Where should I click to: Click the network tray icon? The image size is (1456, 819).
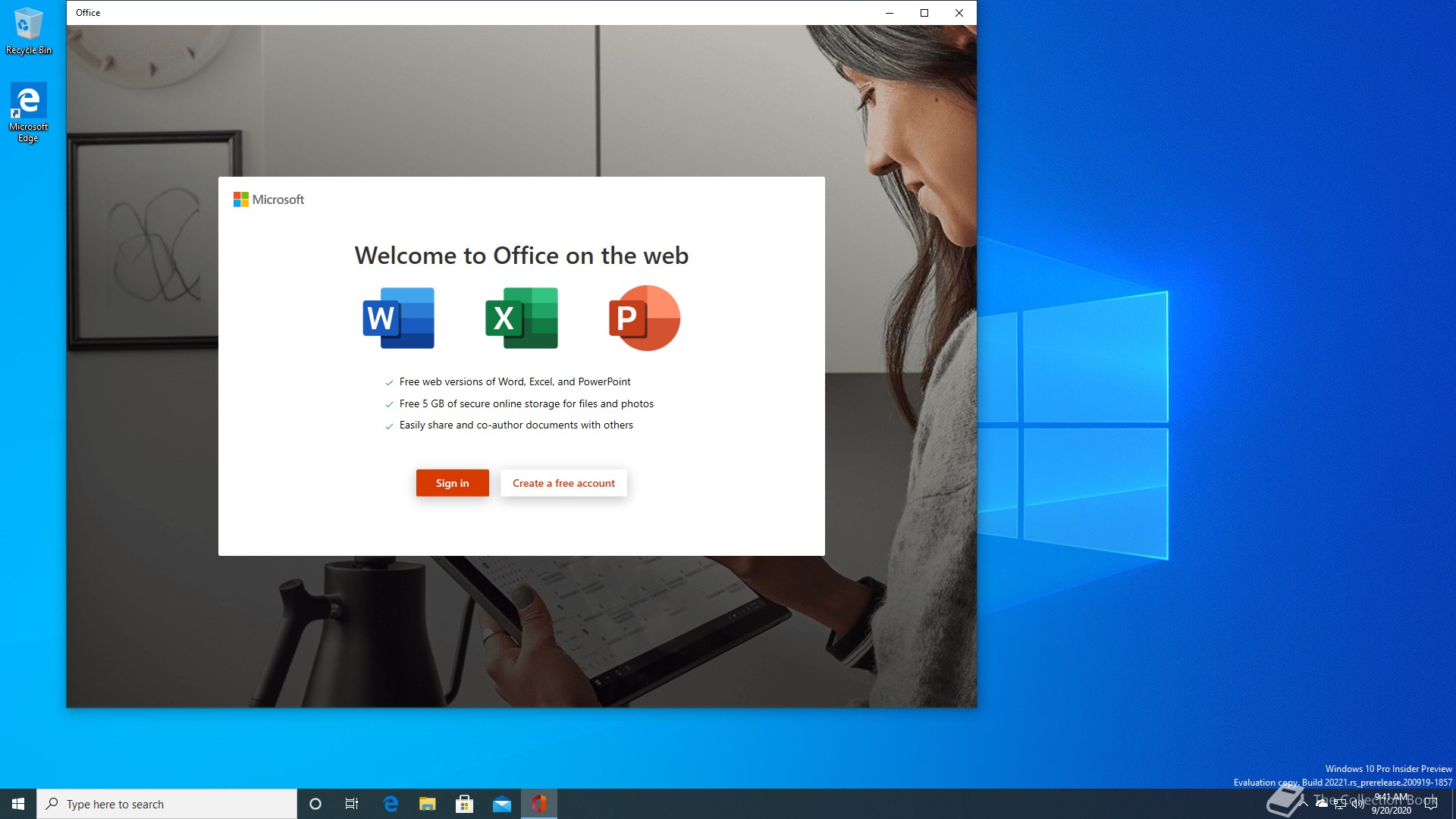tap(1340, 804)
